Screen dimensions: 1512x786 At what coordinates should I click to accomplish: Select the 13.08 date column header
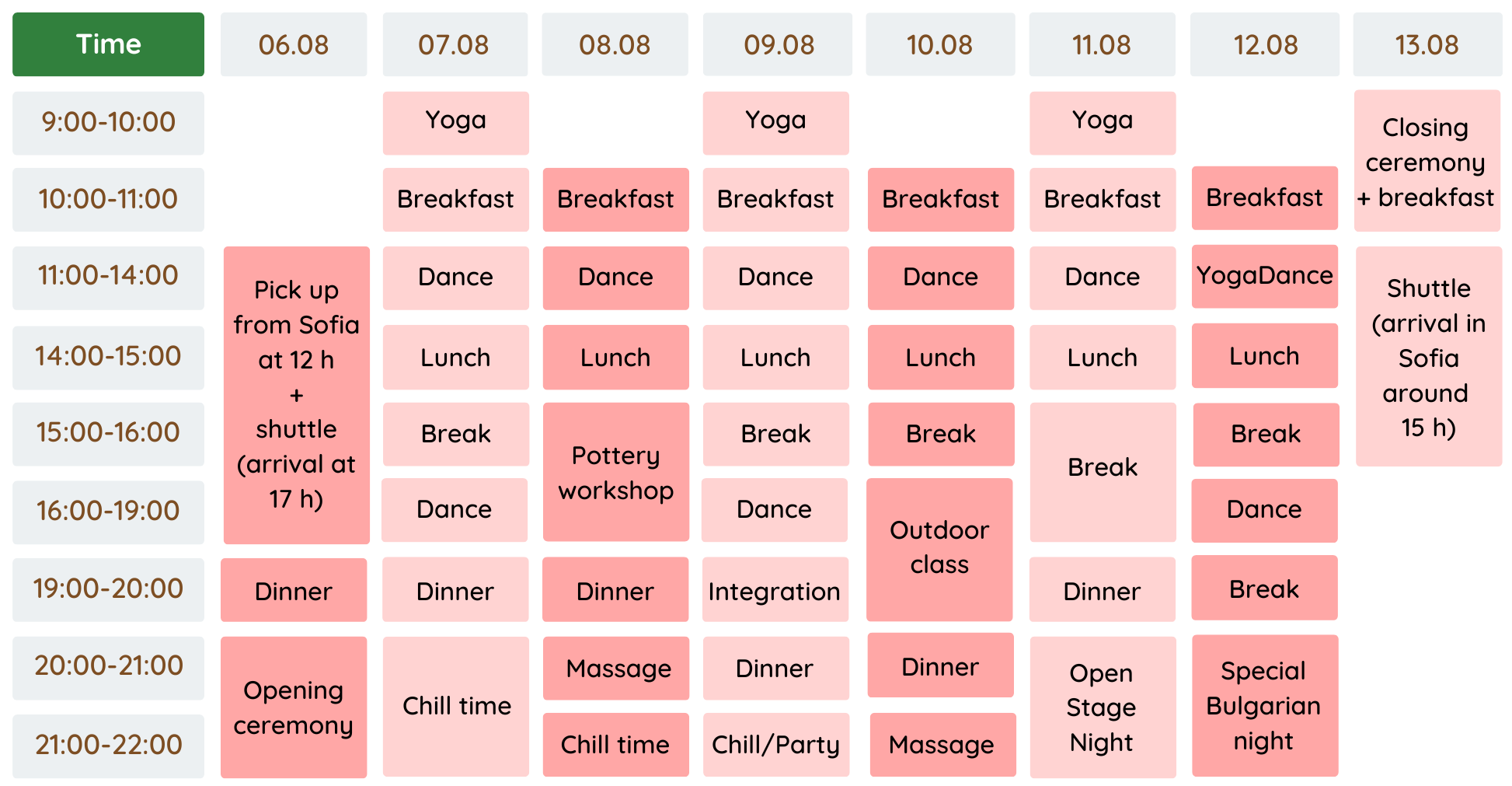(x=1427, y=44)
